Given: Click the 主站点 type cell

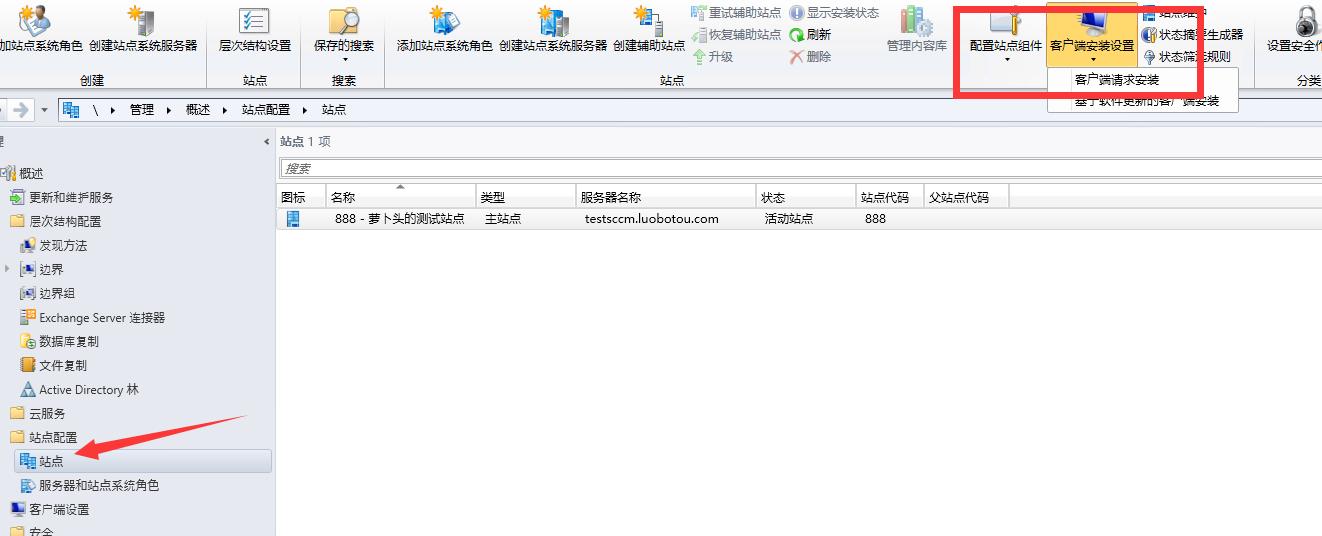Looking at the screenshot, I should coord(502,219).
